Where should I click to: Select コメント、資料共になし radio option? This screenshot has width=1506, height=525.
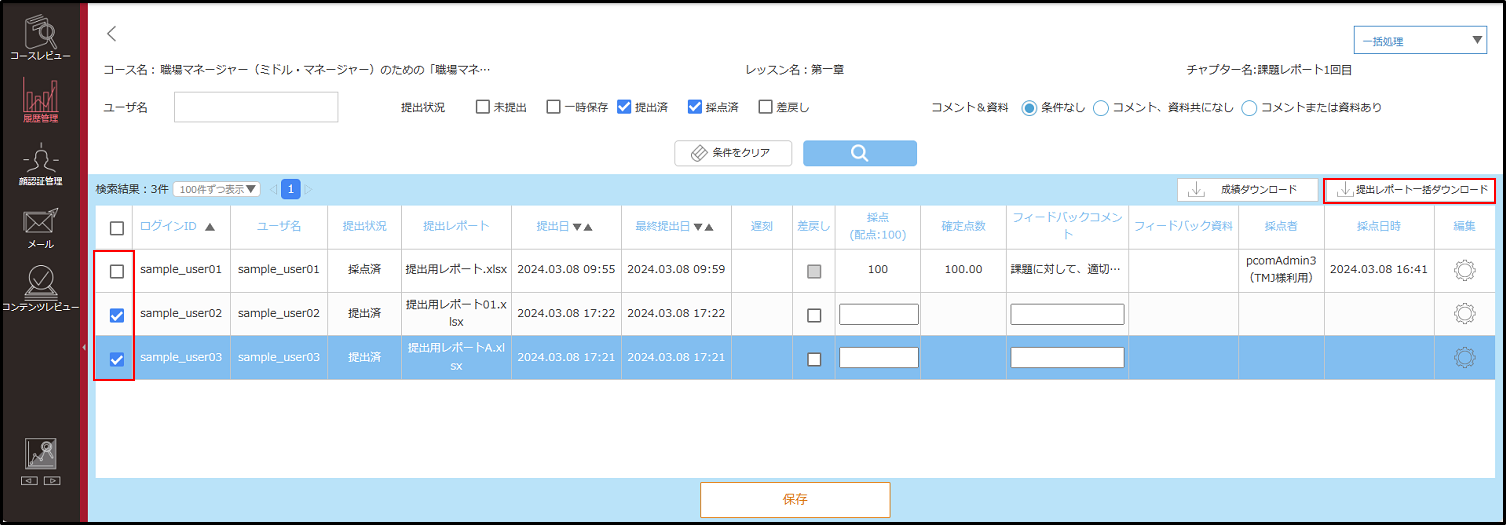[x=1101, y=108]
